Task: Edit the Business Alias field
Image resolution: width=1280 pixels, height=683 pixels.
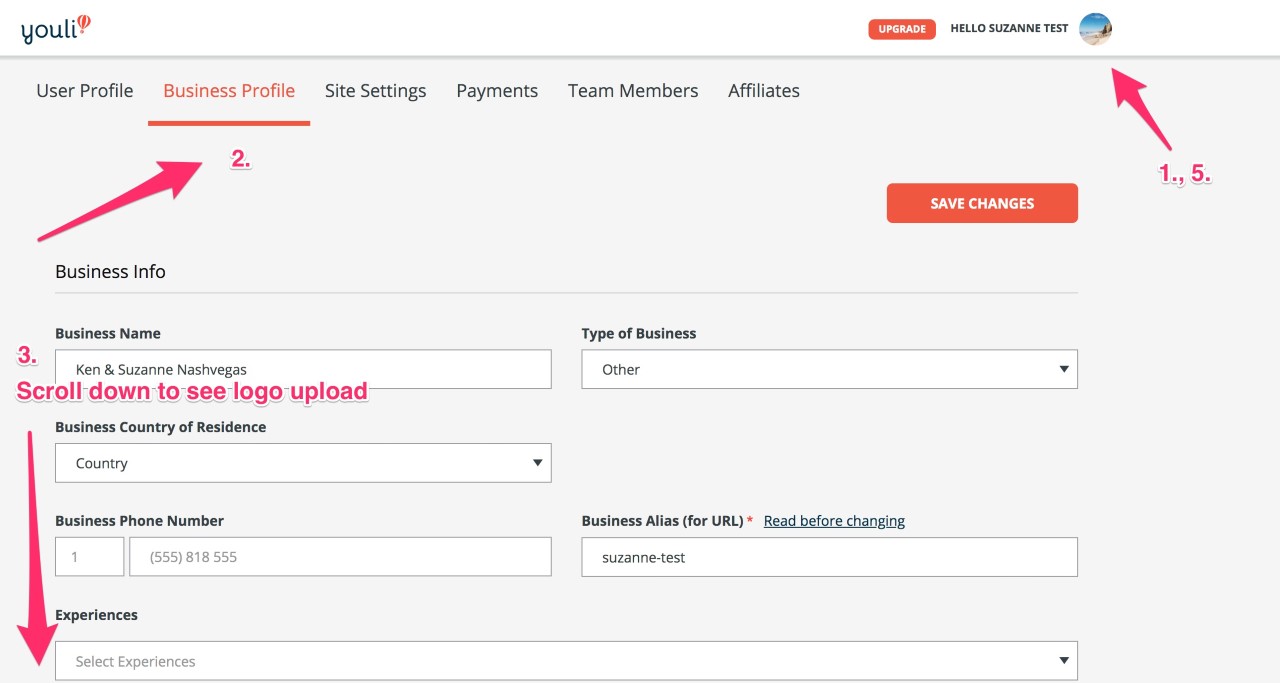Action: point(830,557)
